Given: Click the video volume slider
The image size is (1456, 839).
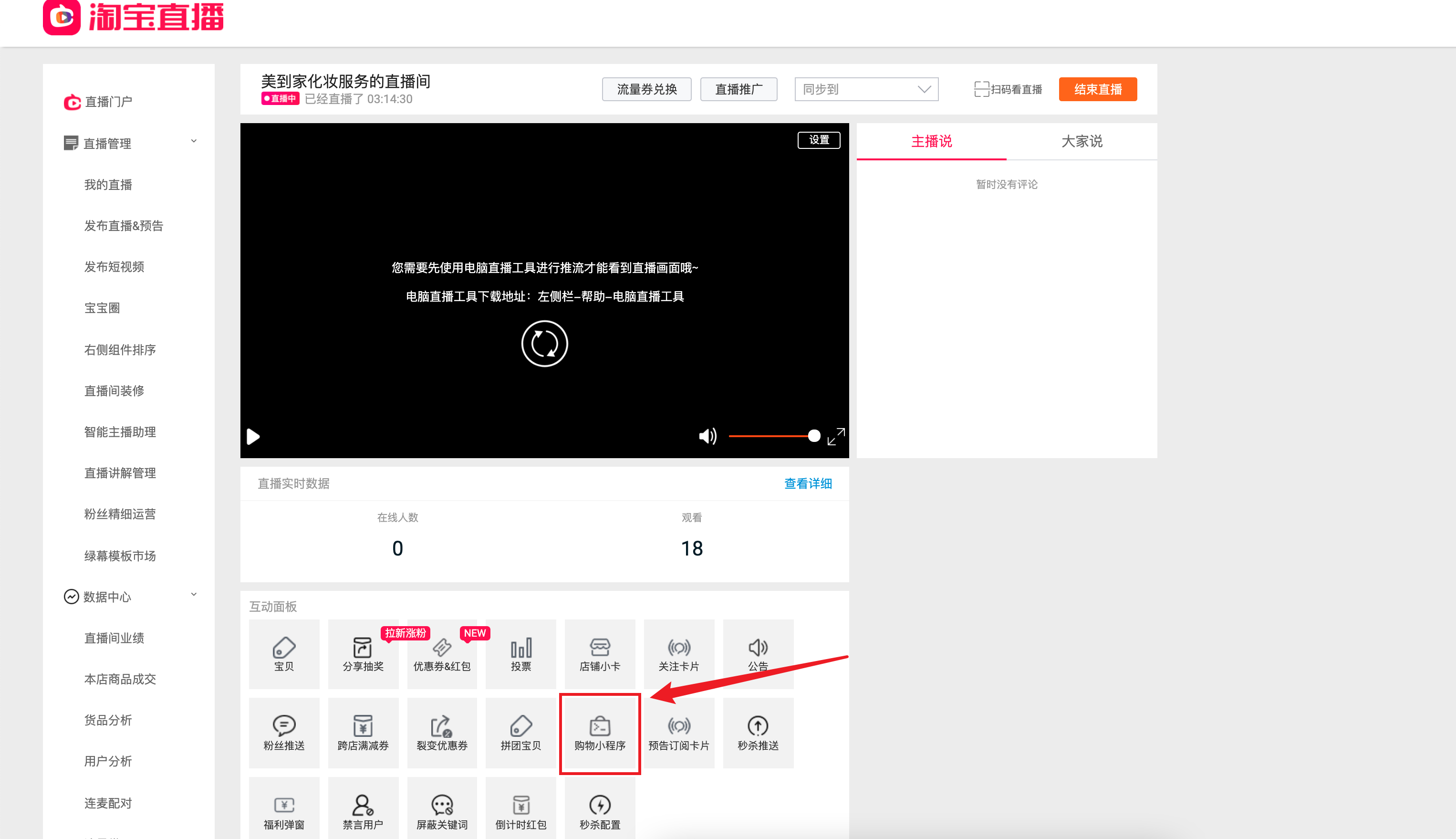Looking at the screenshot, I should (772, 436).
